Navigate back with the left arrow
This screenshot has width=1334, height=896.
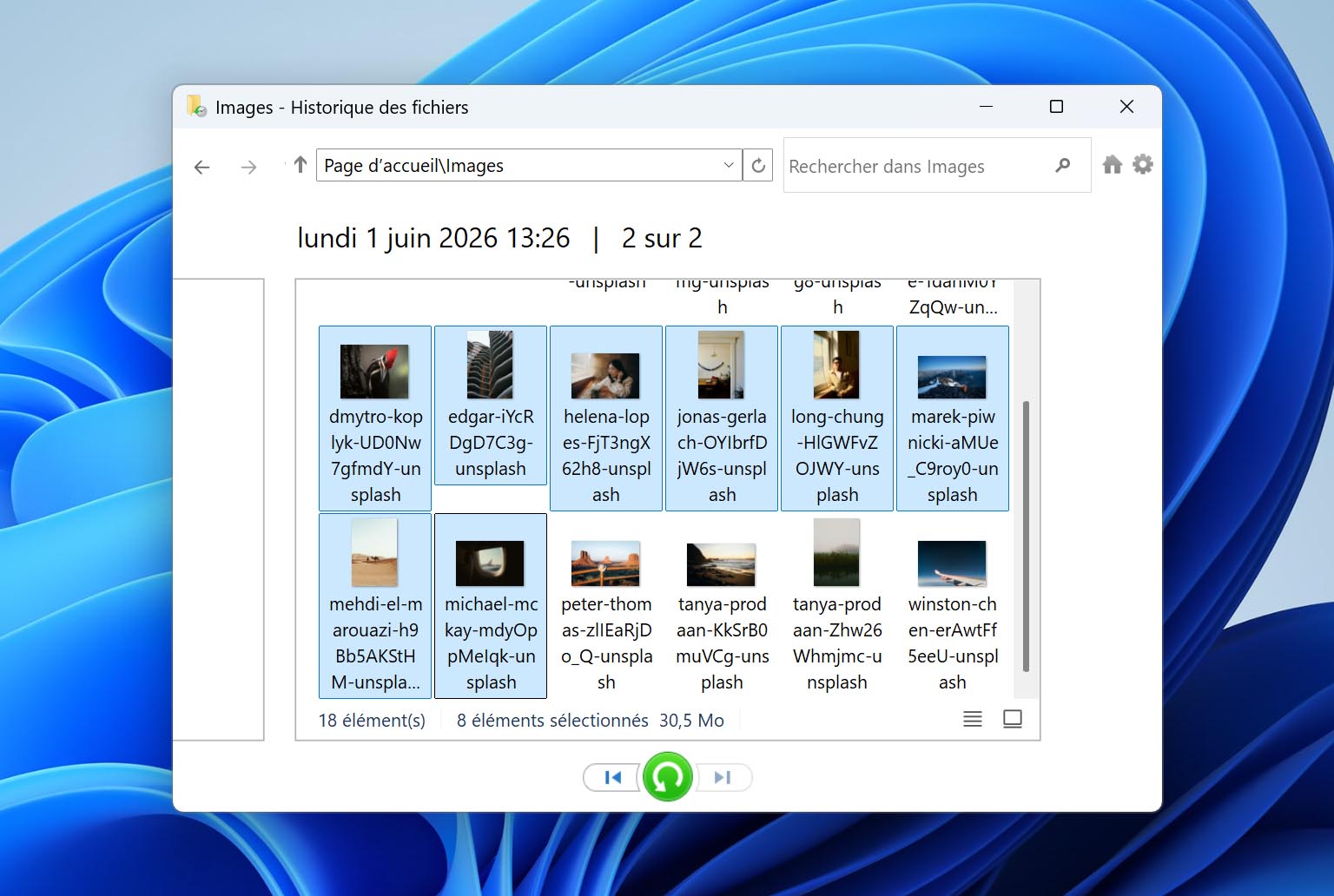(202, 167)
